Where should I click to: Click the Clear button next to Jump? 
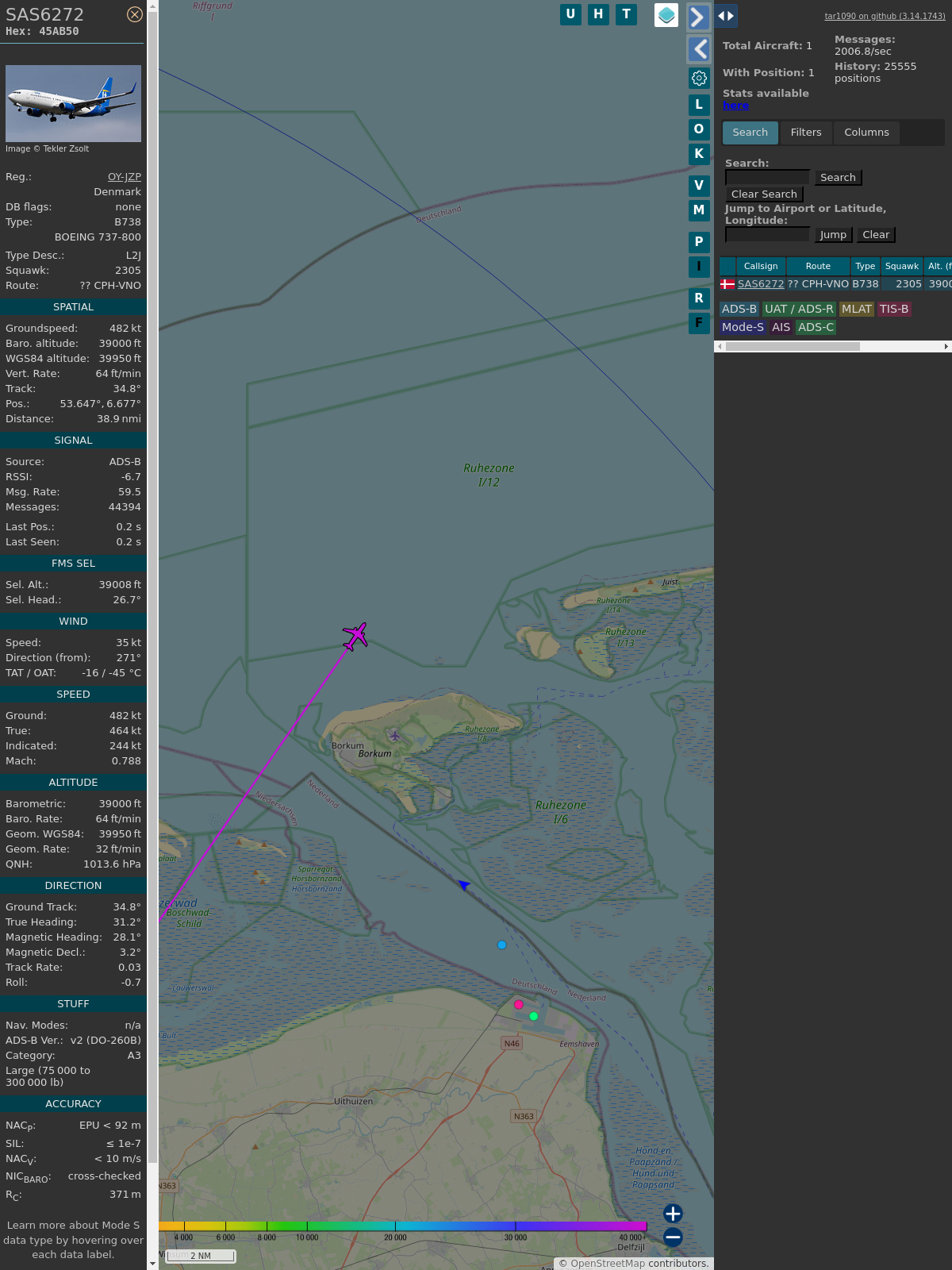pyautogui.click(x=876, y=235)
